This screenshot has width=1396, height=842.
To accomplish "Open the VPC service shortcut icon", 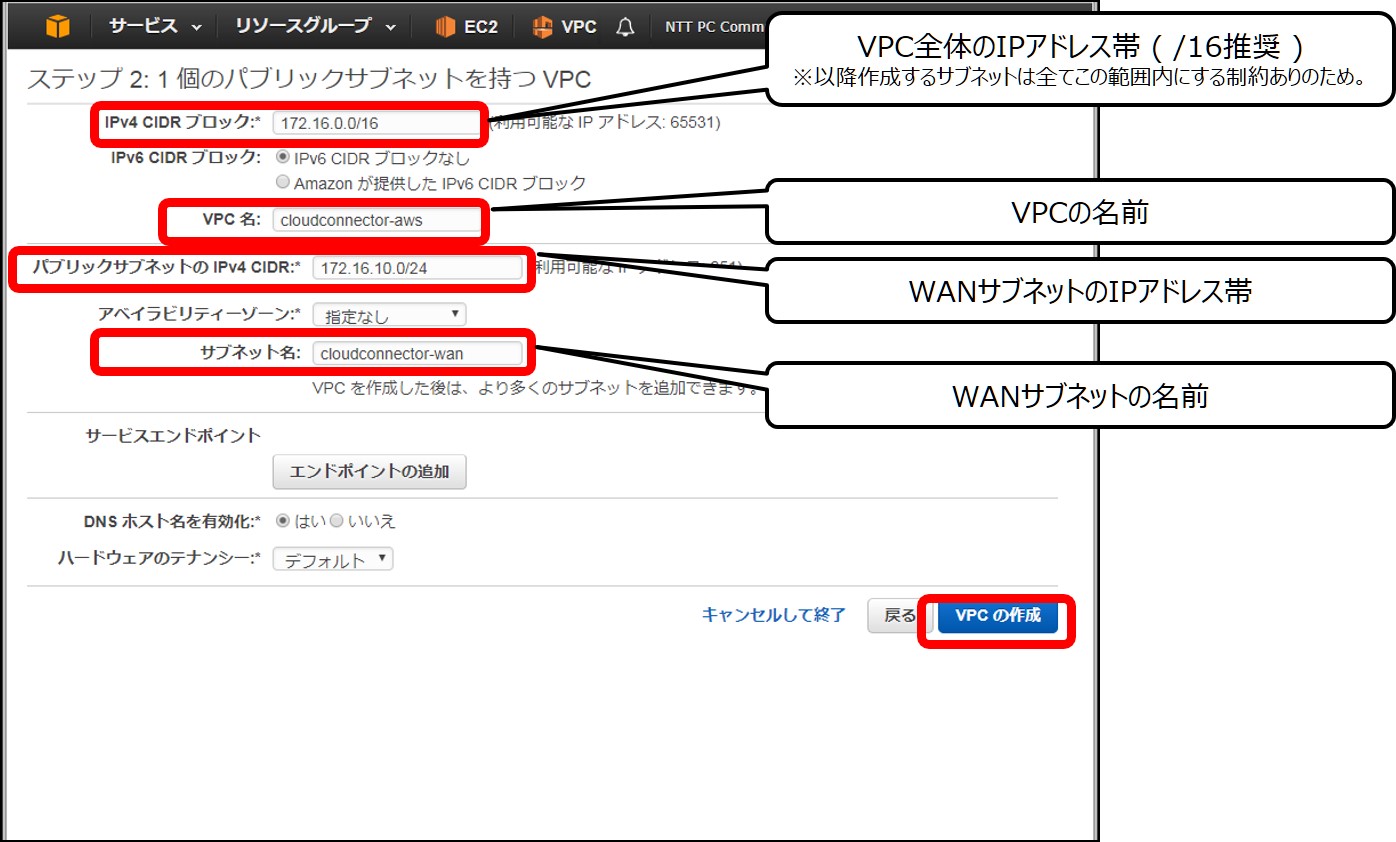I will click(542, 27).
